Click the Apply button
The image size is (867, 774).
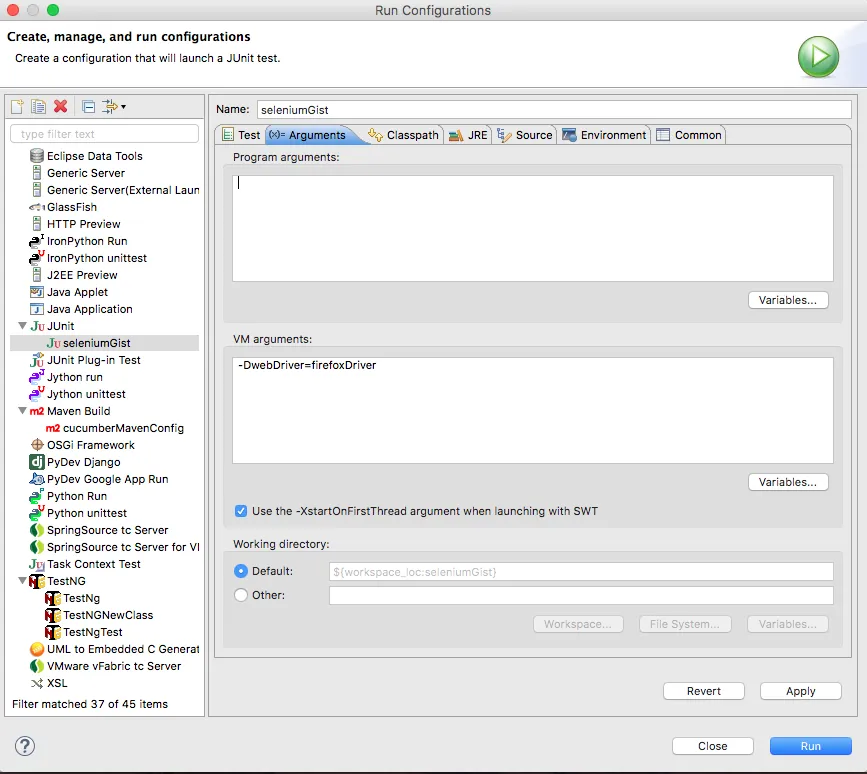pyautogui.click(x=801, y=691)
